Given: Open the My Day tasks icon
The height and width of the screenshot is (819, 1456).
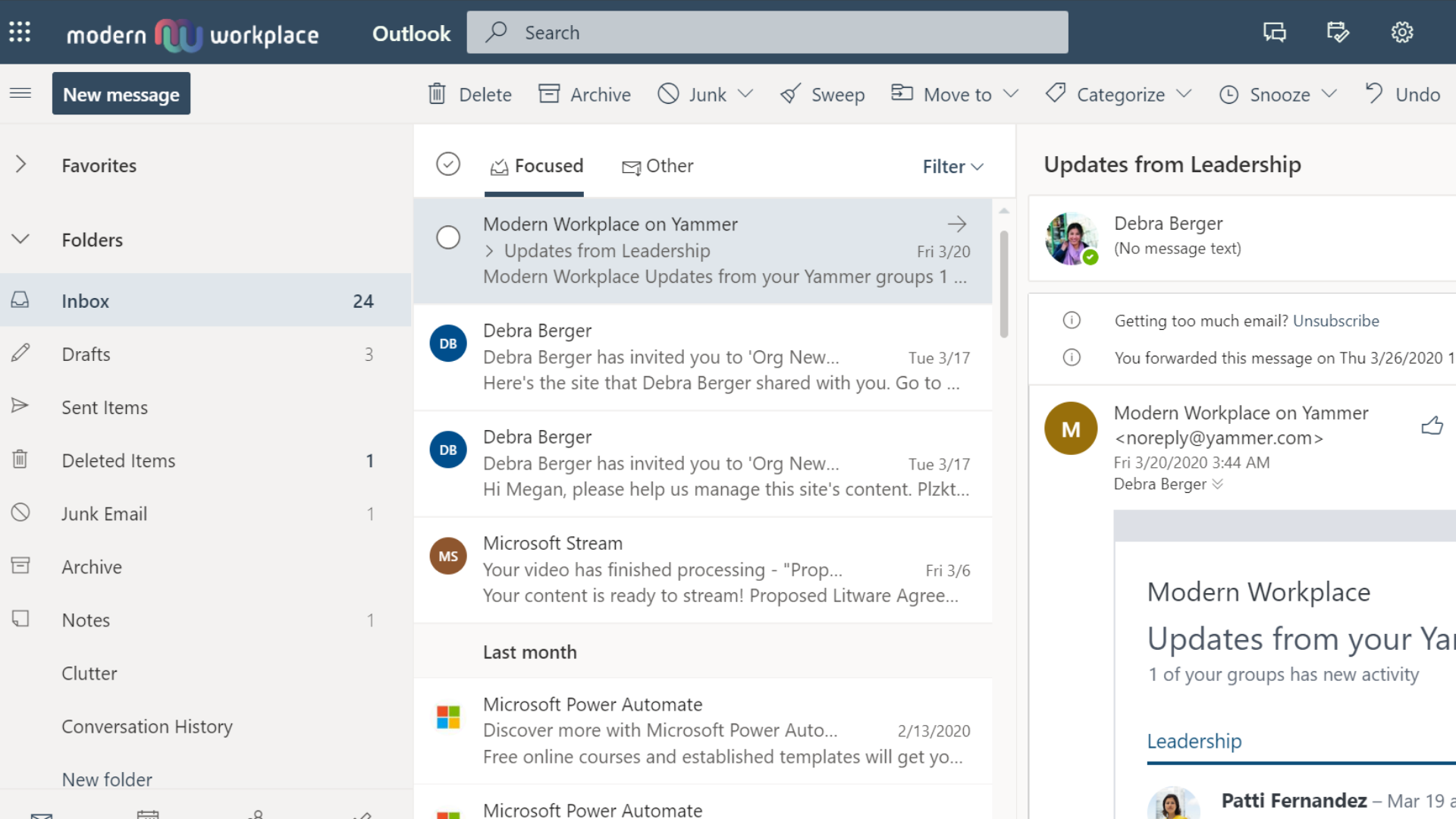Looking at the screenshot, I should [1338, 32].
